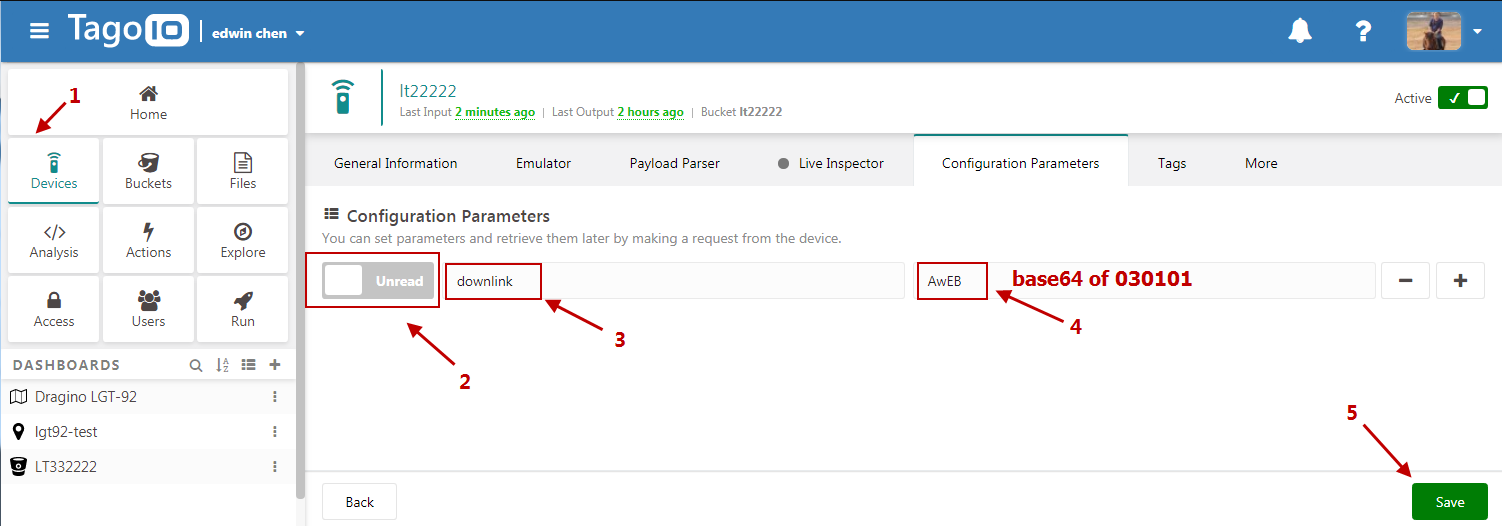
Task: Open options for Dragino LGT-92 dashboard
Action: [x=275, y=397]
